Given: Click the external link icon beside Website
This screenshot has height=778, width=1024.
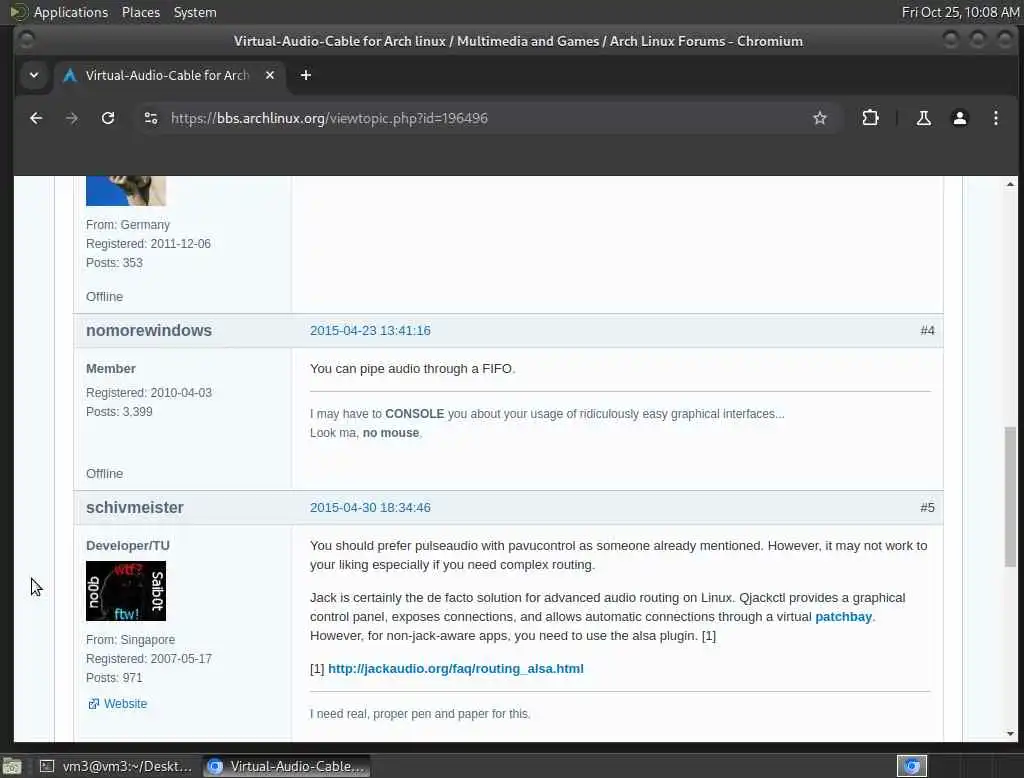Looking at the screenshot, I should click(x=93, y=704).
